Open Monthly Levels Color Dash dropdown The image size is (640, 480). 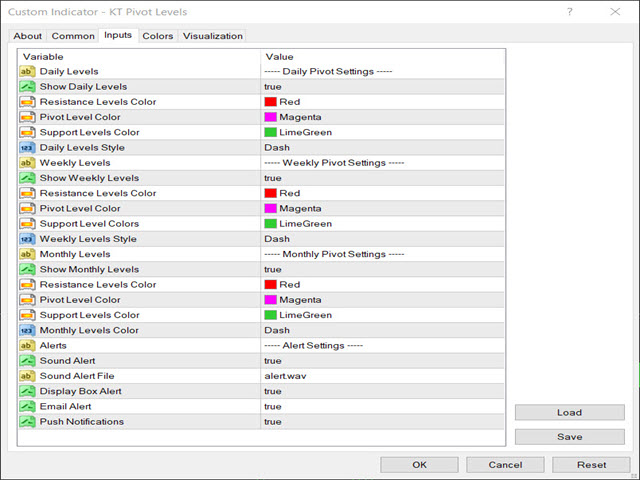[382, 330]
